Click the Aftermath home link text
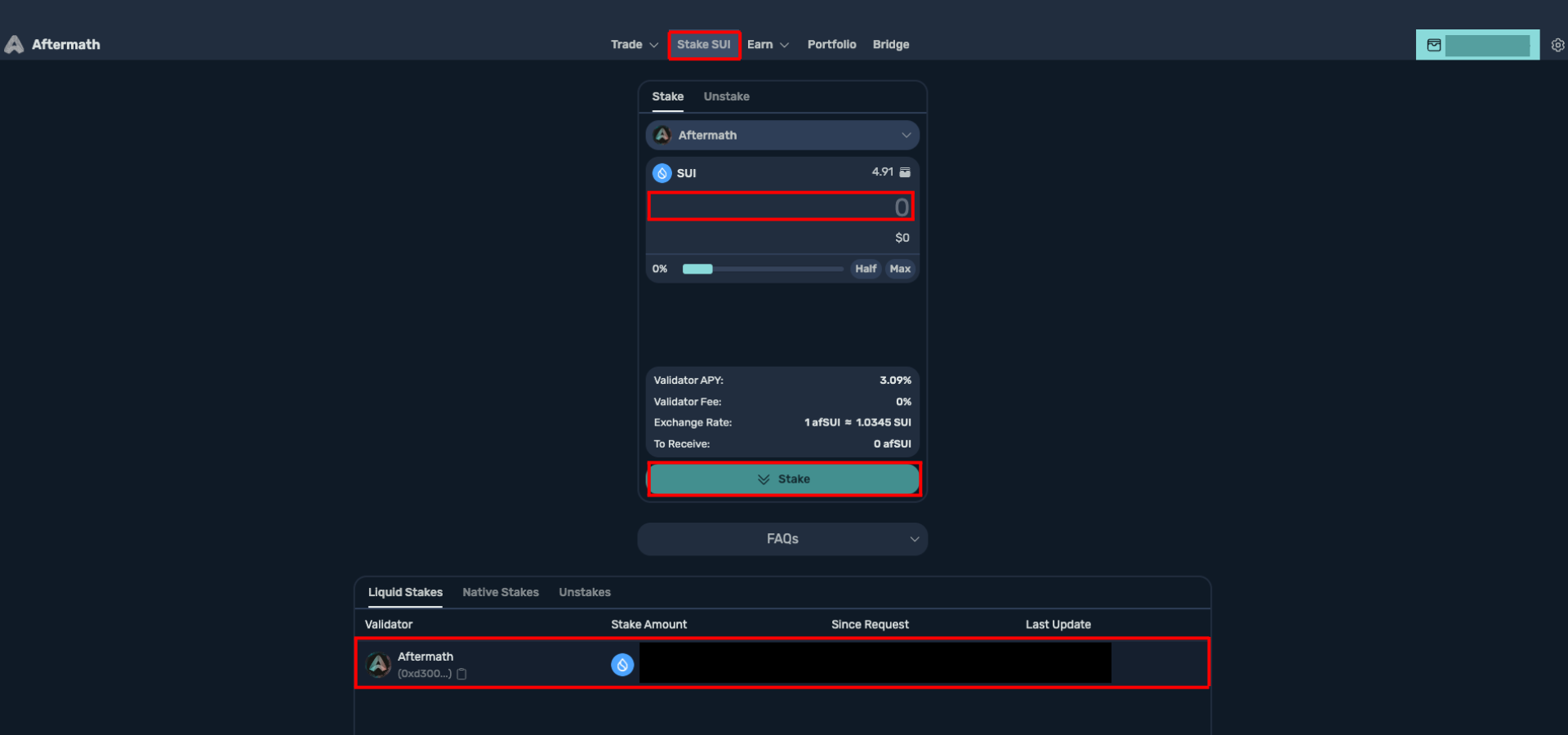This screenshot has width=1568, height=735. coord(66,45)
